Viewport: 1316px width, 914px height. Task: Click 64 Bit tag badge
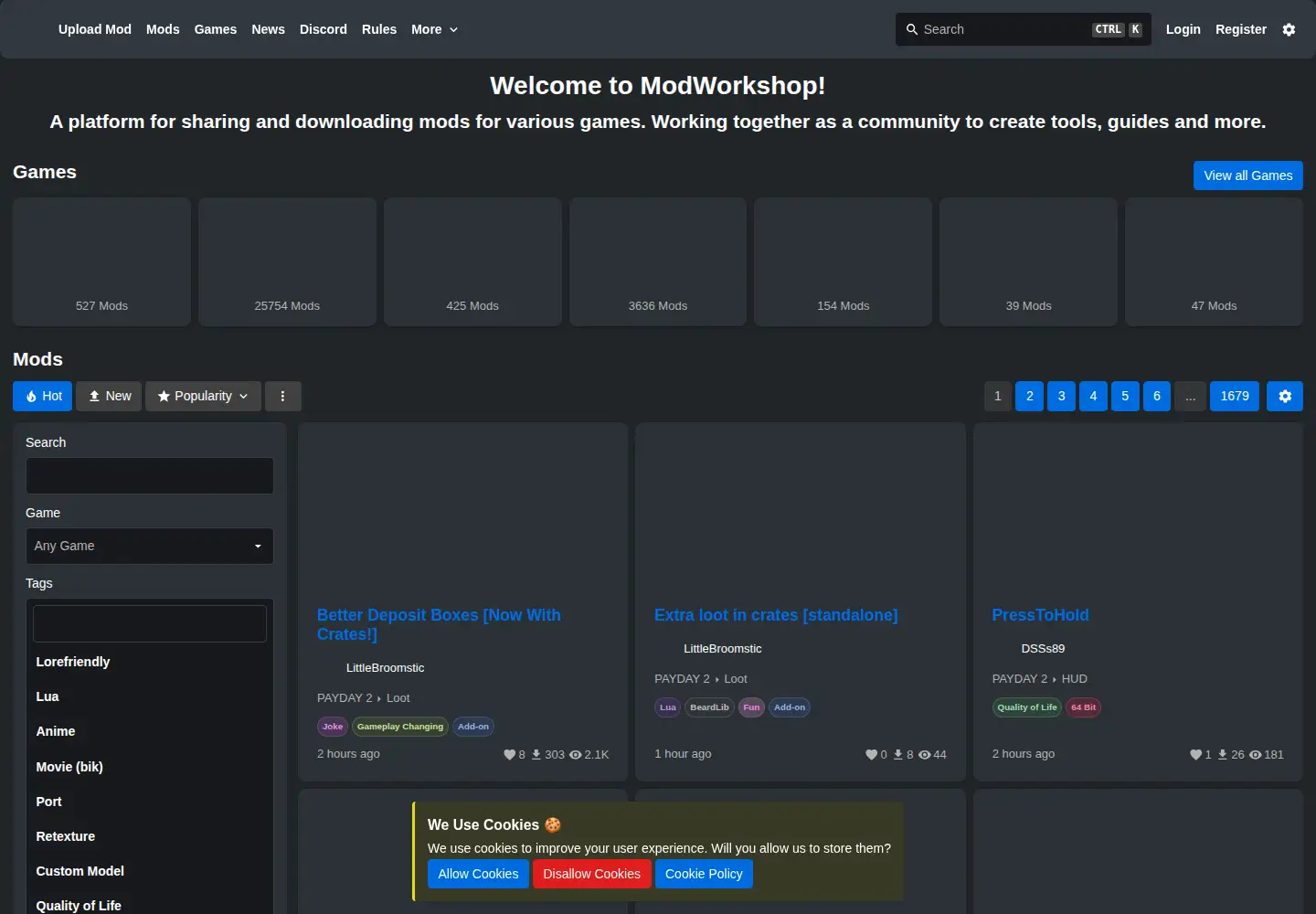click(x=1083, y=707)
